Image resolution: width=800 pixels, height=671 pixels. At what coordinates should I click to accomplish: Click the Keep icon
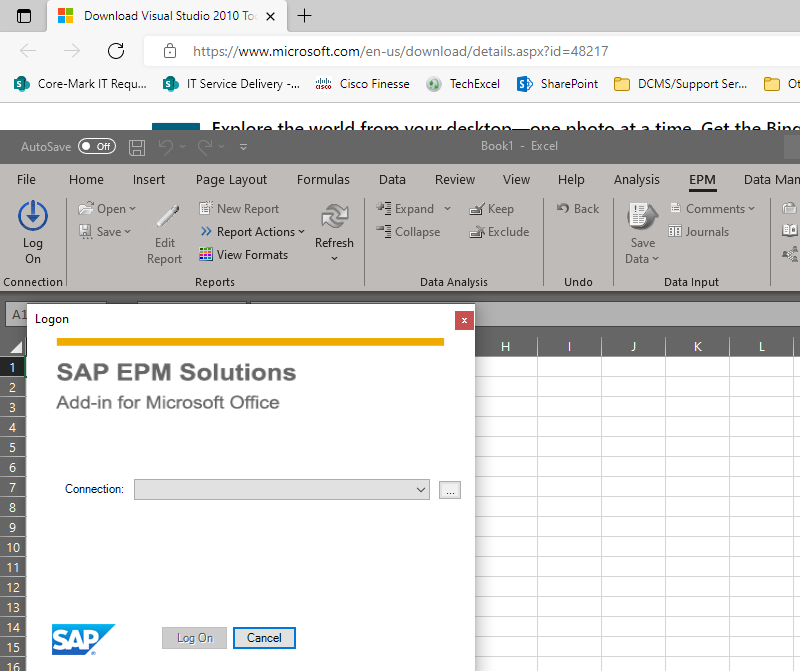tap(477, 209)
